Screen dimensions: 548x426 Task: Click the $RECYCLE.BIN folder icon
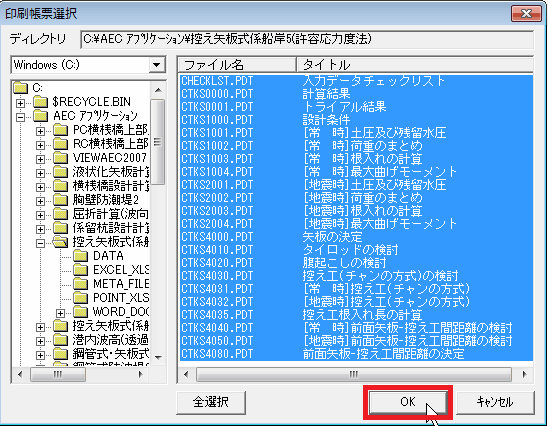[41, 102]
